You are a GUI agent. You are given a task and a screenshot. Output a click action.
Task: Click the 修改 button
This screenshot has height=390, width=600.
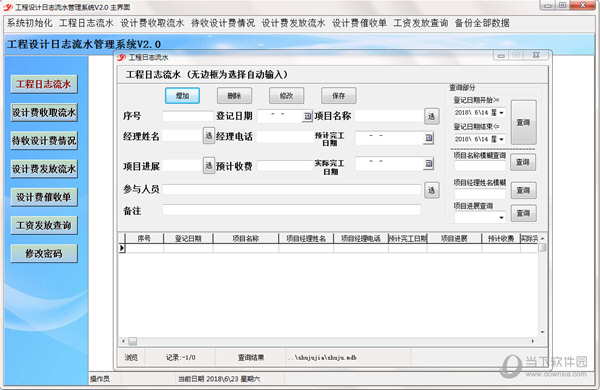[286, 96]
